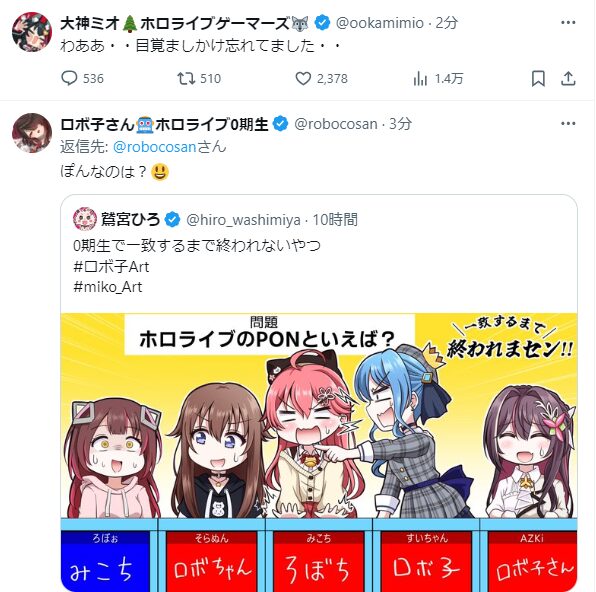Open the Ookami Mio profile avatar
The width and height of the screenshot is (596, 592).
point(32,32)
